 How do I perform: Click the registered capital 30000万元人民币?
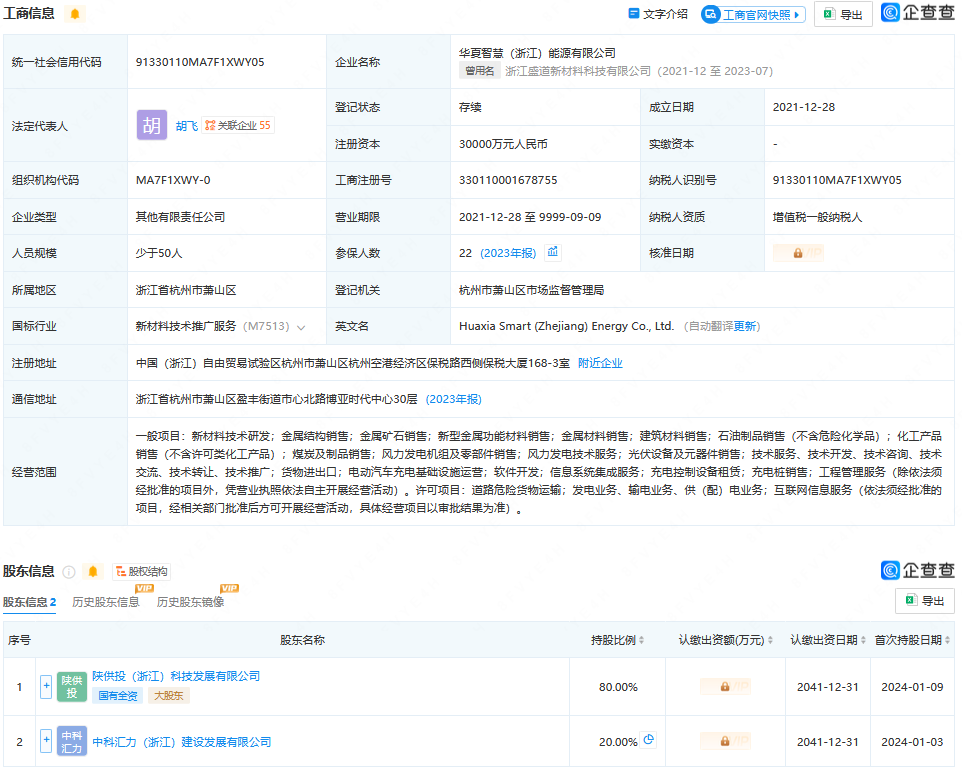503,144
